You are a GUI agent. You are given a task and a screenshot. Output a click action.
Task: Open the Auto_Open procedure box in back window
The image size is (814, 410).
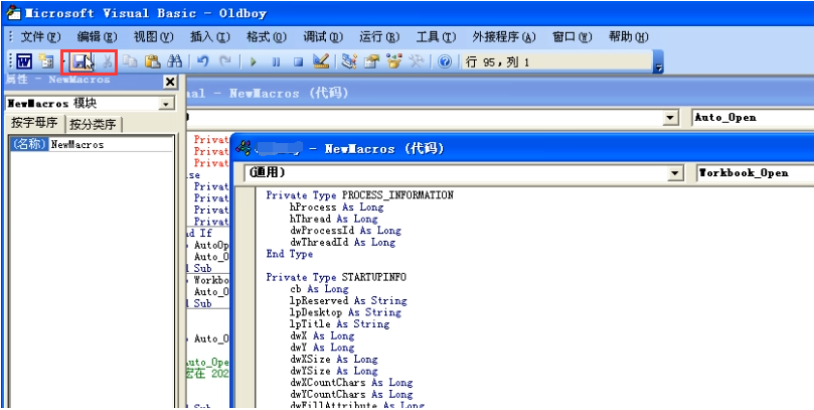[753, 118]
